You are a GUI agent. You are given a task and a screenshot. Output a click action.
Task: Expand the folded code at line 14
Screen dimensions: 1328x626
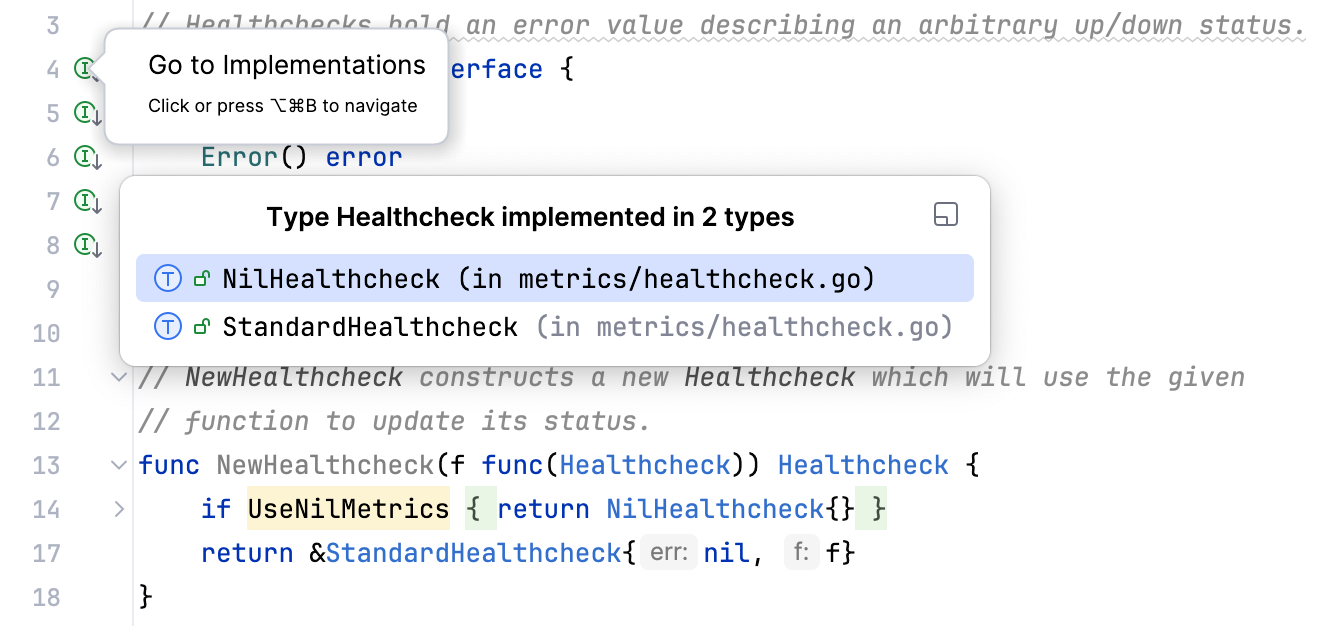click(x=118, y=509)
